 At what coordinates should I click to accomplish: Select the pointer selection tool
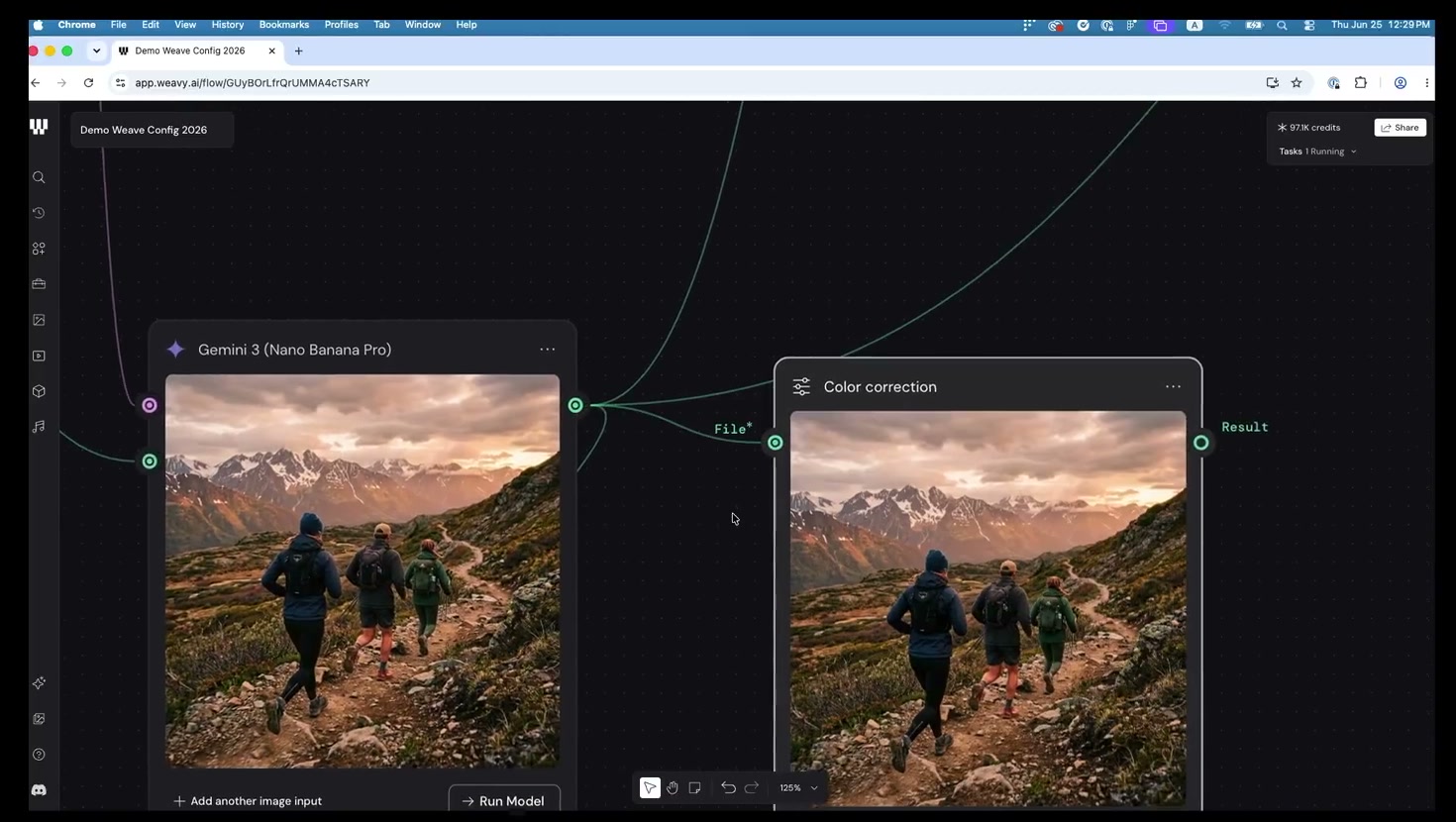pos(650,787)
